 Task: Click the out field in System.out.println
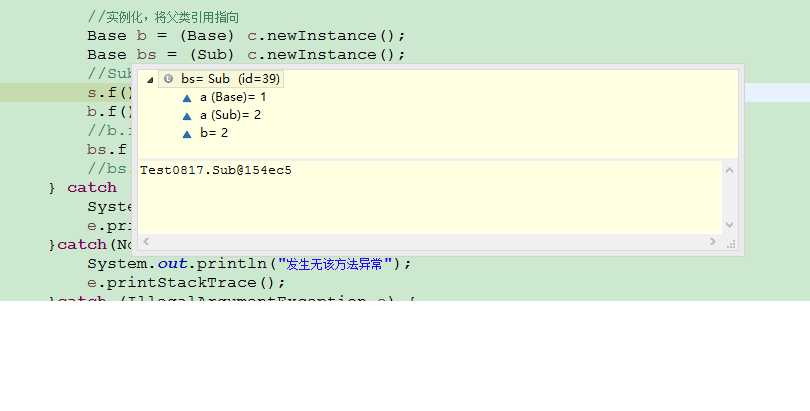click(172, 264)
